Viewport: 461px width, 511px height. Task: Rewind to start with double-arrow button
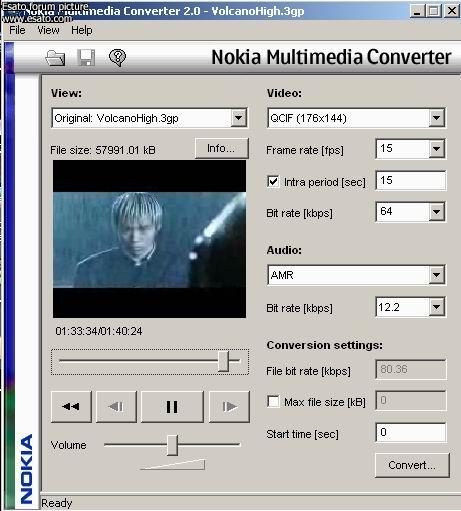(x=71, y=407)
